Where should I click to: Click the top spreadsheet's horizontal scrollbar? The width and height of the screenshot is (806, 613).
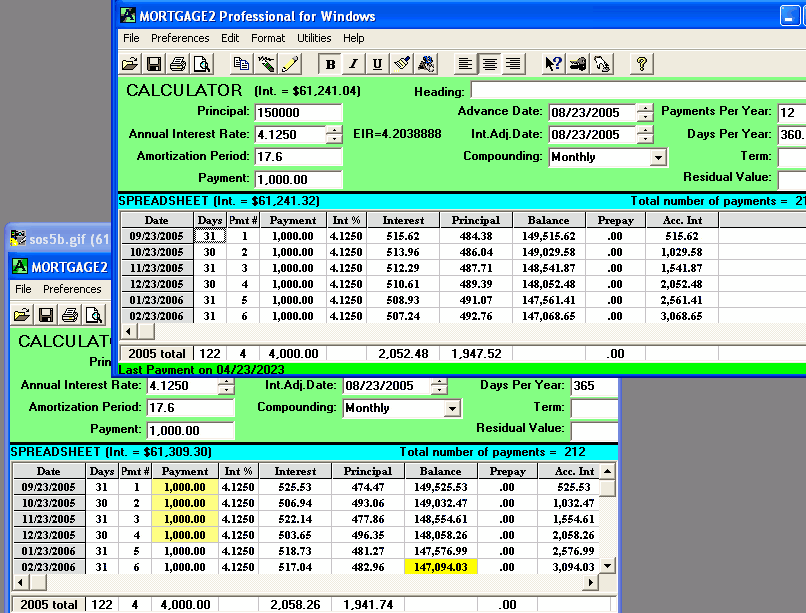(x=400, y=331)
